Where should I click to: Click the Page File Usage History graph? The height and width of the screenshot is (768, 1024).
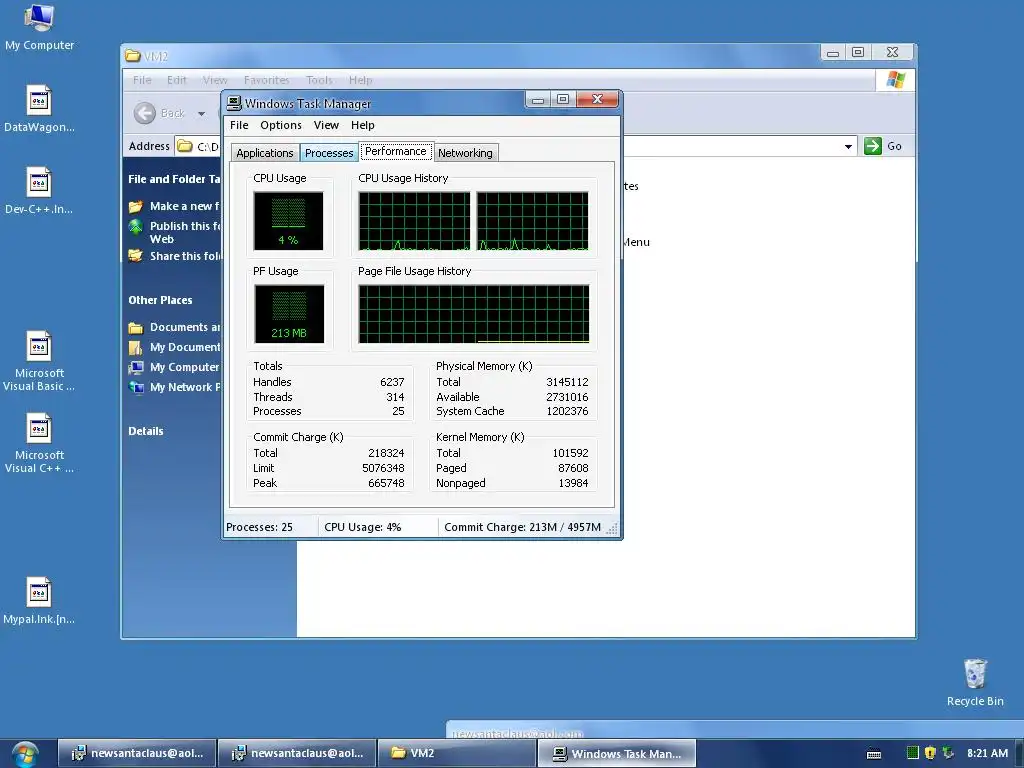click(473, 314)
